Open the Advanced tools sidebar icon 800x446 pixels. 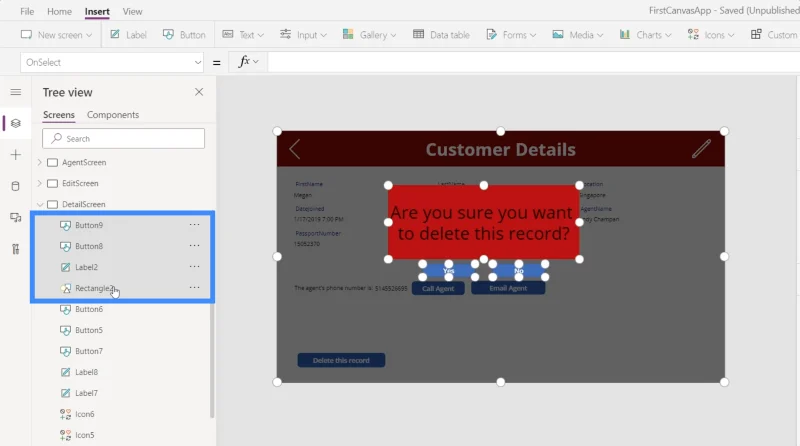point(16,249)
